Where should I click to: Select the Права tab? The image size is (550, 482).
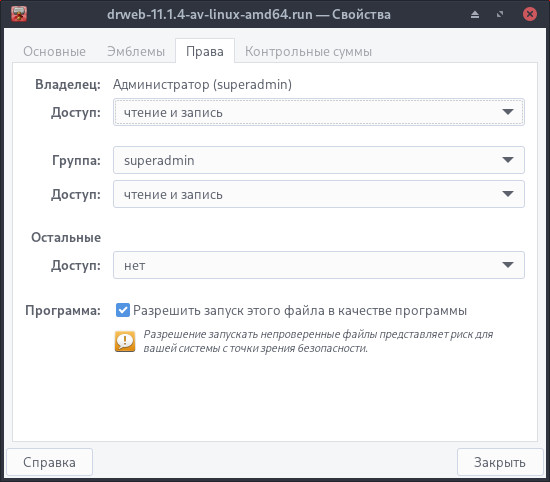pyautogui.click(x=205, y=51)
